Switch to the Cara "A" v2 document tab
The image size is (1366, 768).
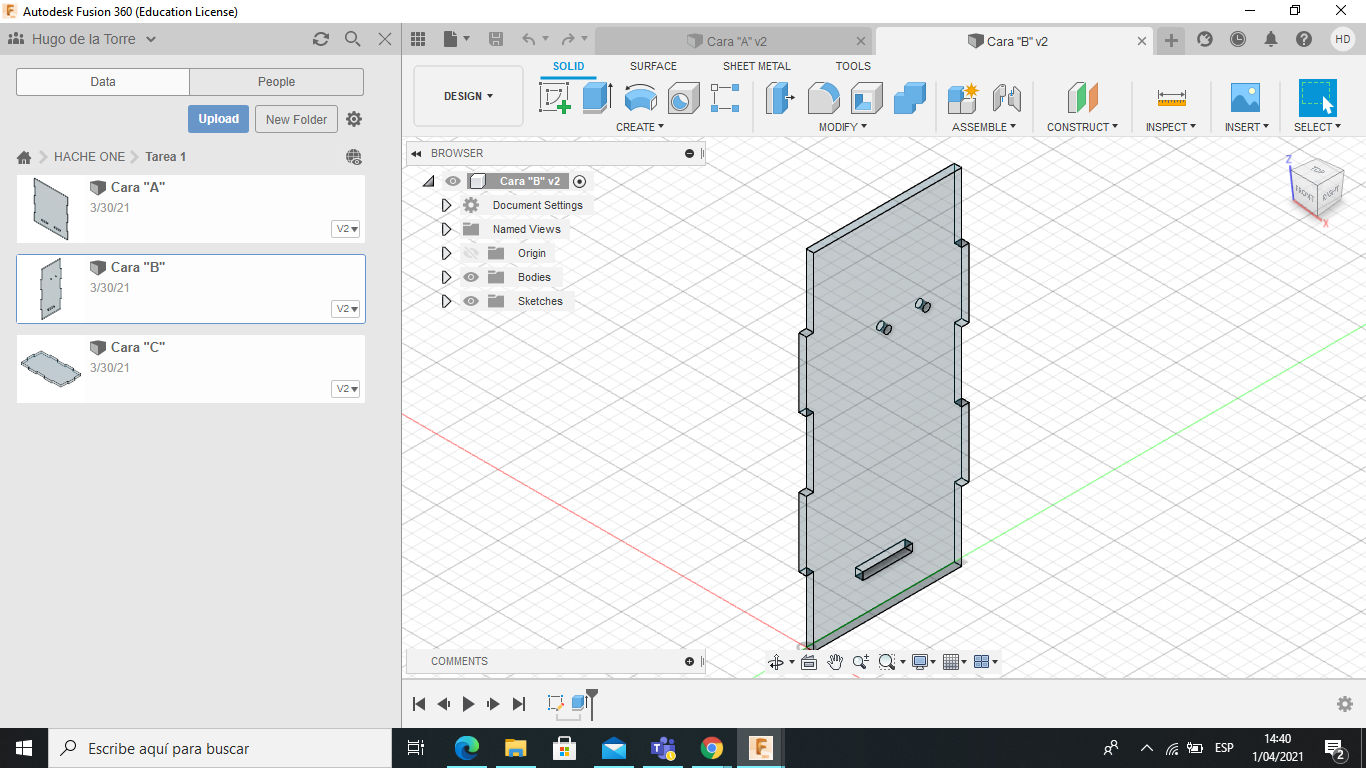735,41
